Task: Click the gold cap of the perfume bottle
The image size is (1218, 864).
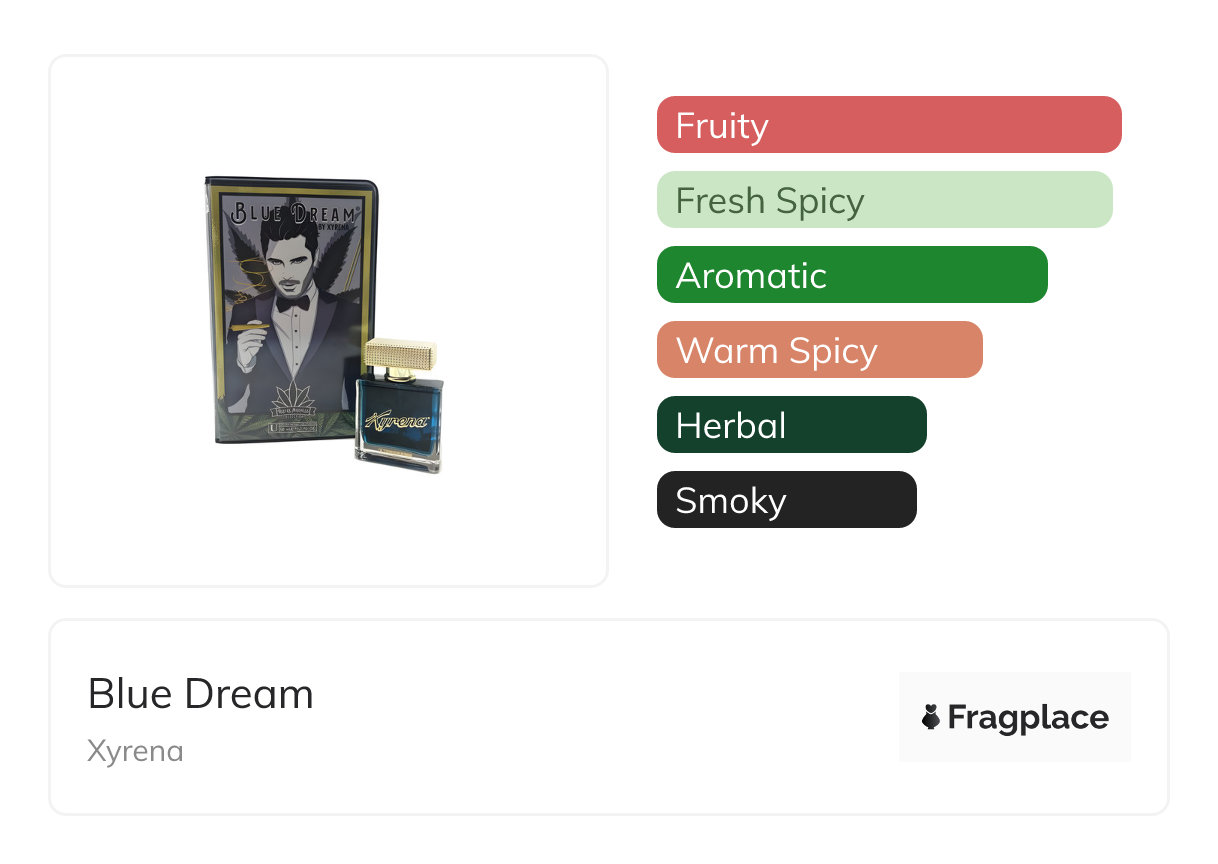Action: (400, 354)
